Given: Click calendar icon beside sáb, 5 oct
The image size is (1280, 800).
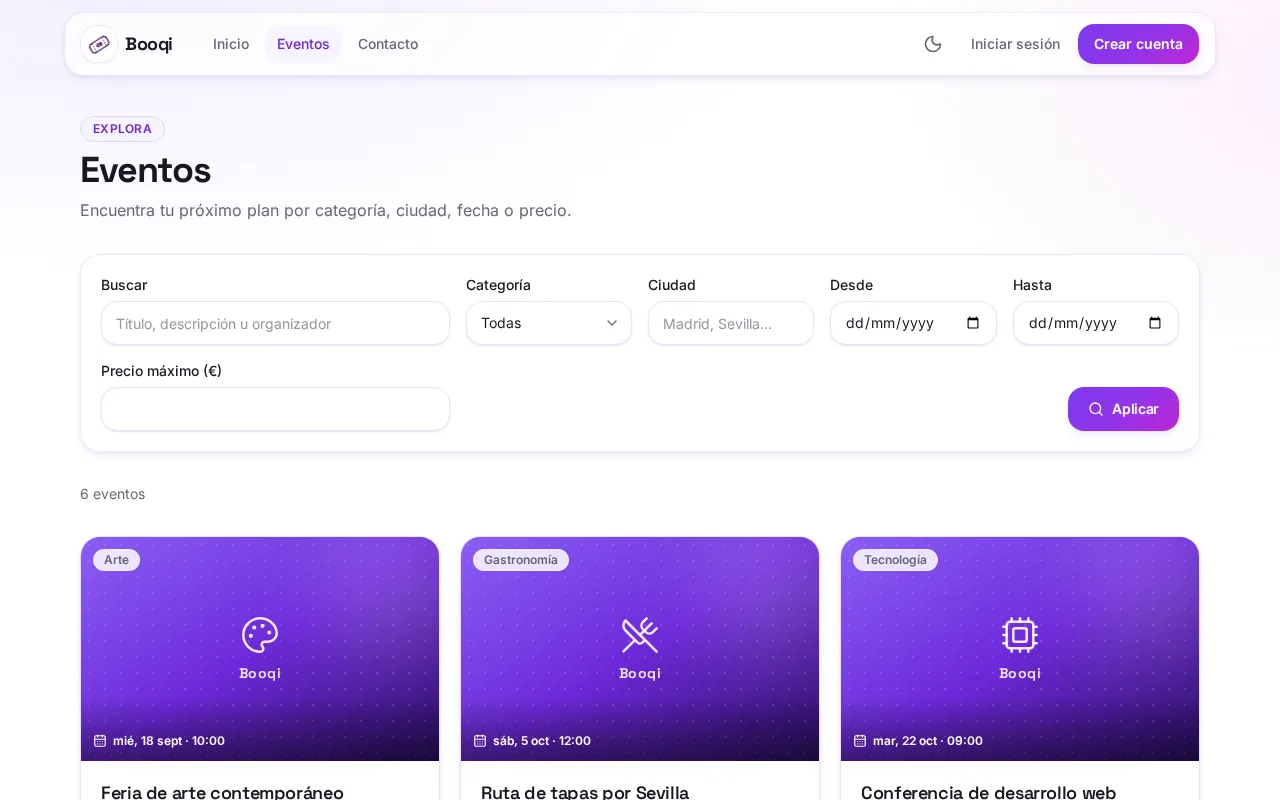Looking at the screenshot, I should pyautogui.click(x=480, y=741).
